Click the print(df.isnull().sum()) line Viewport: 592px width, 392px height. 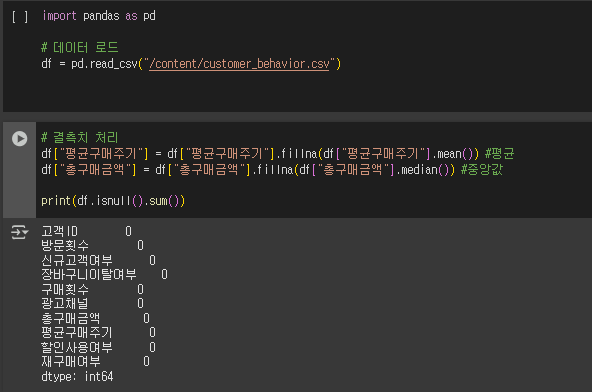click(113, 201)
